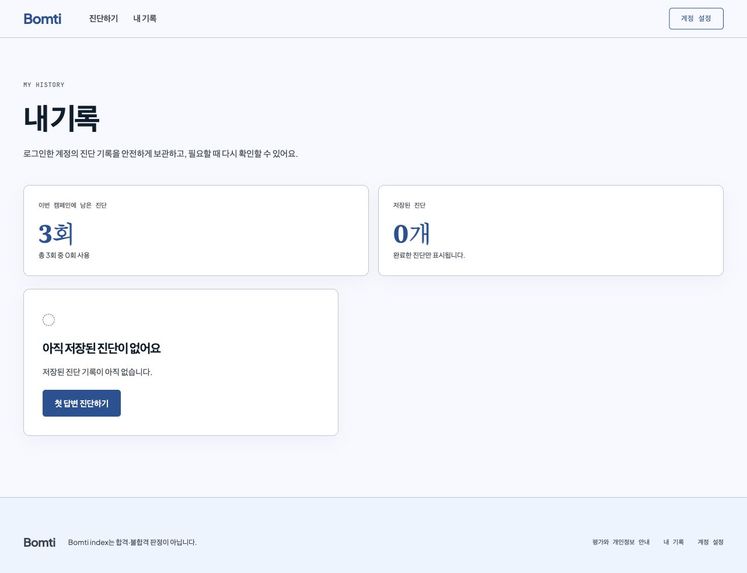Click the circle icon in empty-state card

49,320
